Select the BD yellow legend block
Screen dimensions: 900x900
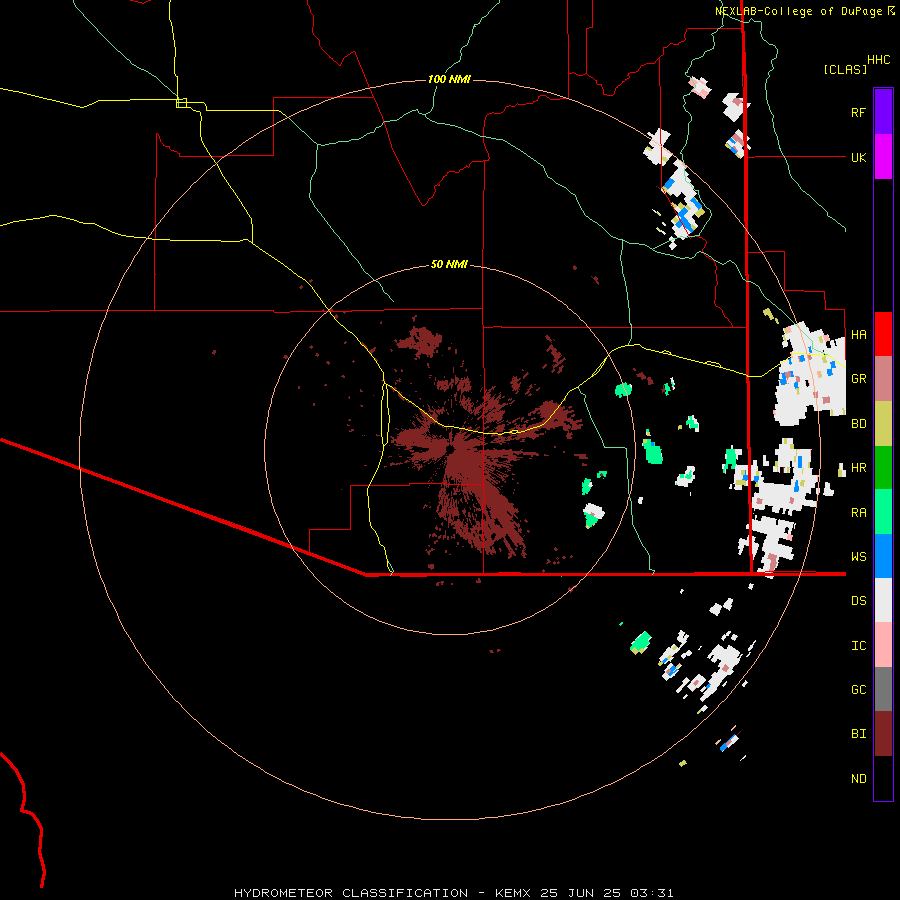click(883, 424)
